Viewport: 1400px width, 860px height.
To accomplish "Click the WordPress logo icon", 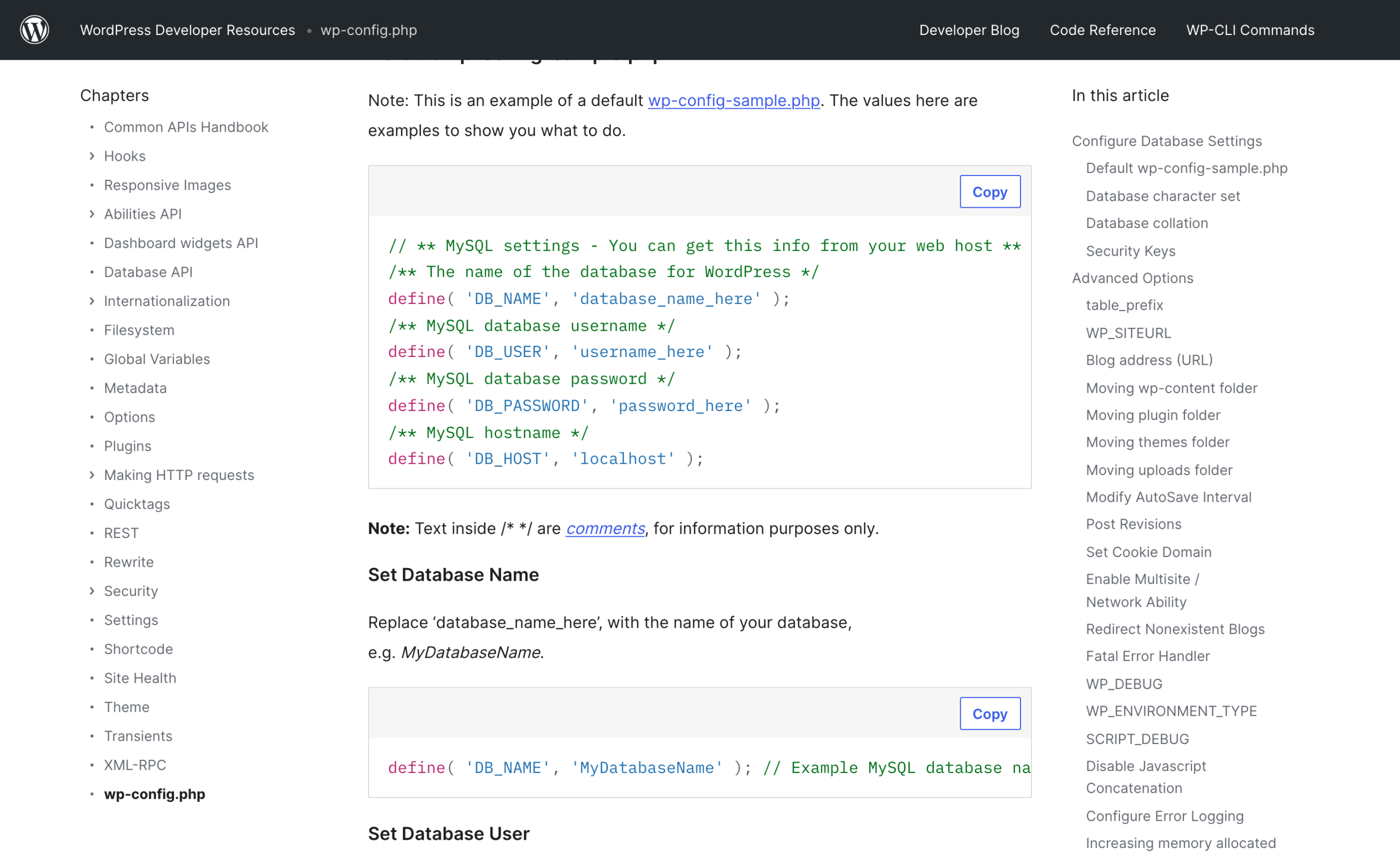I will tap(34, 30).
